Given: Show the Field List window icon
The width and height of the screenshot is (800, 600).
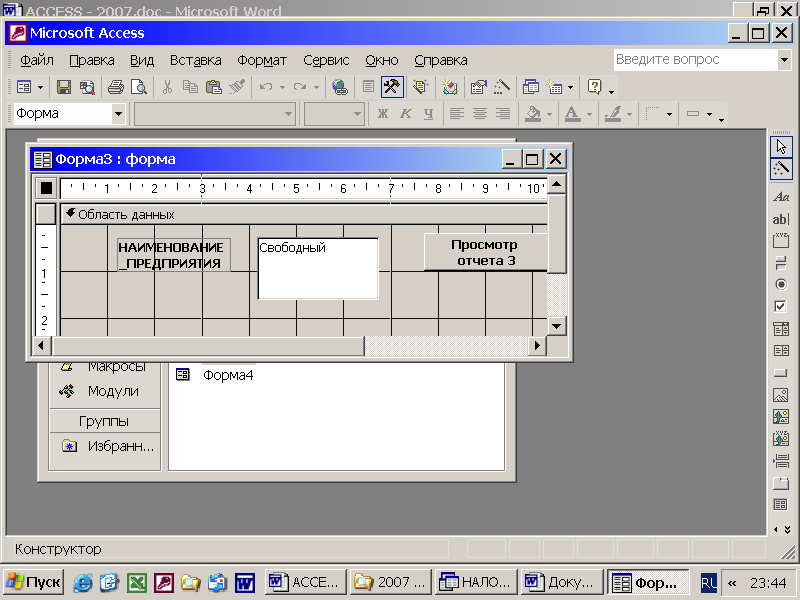Looking at the screenshot, I should point(368,87).
